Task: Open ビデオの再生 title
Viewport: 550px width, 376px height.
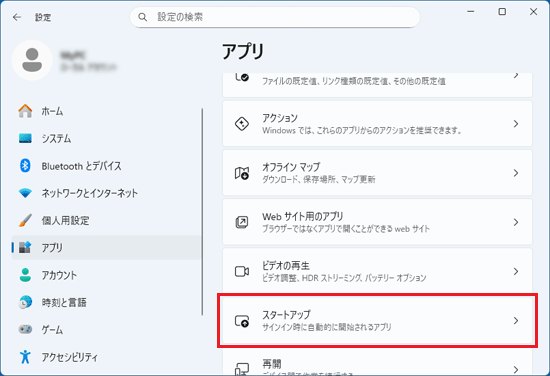Action: 286,266
